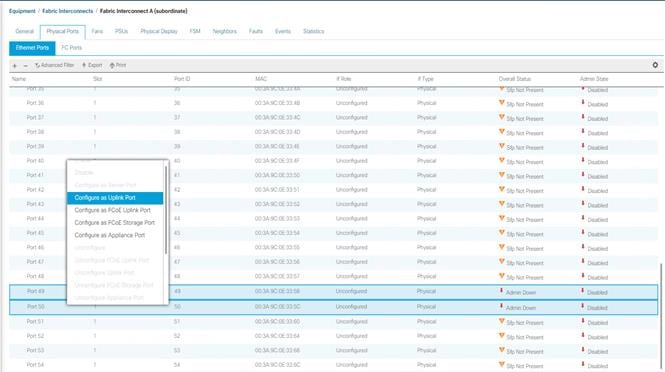
Task: Open the Neighbors tab
Action: pos(225,31)
